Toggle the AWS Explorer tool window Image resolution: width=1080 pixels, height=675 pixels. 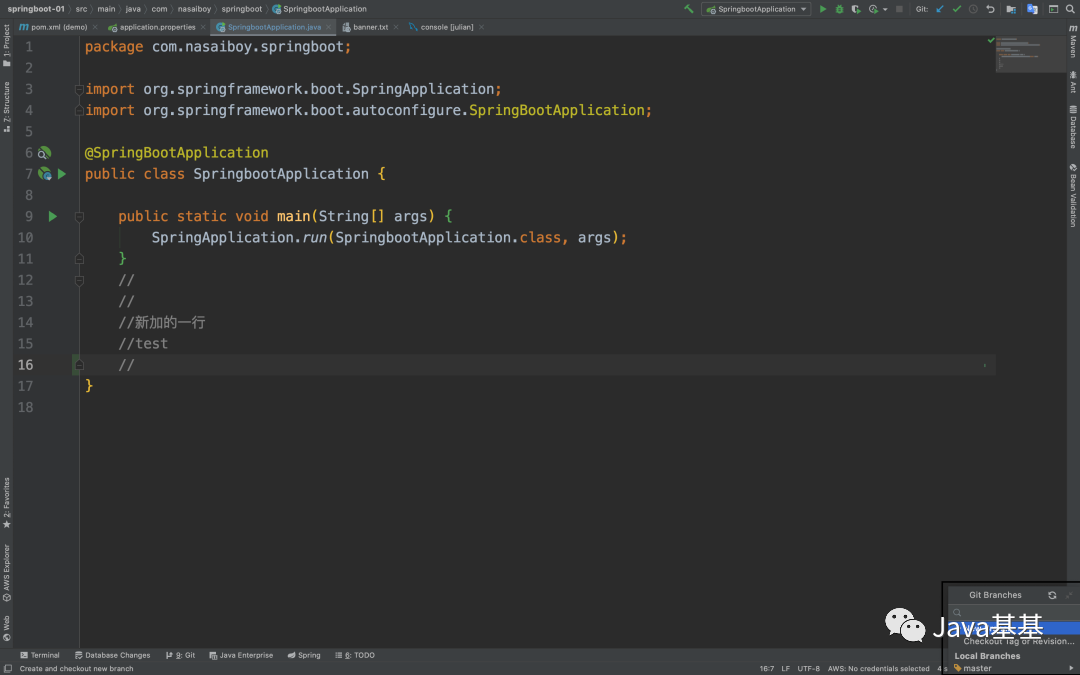(7, 573)
